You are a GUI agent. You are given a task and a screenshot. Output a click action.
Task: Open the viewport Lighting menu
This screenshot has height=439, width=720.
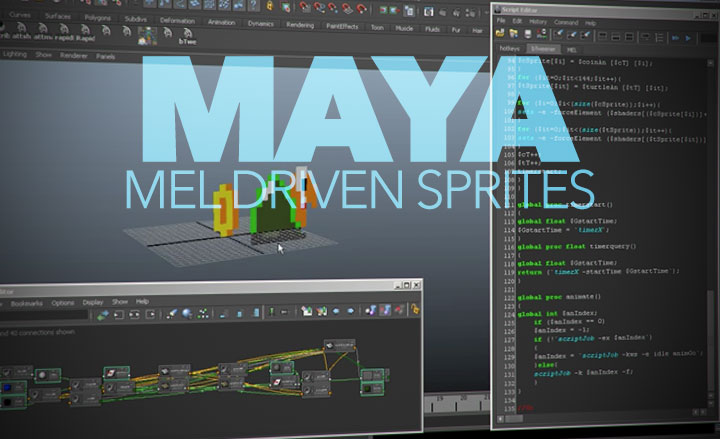tap(15, 54)
